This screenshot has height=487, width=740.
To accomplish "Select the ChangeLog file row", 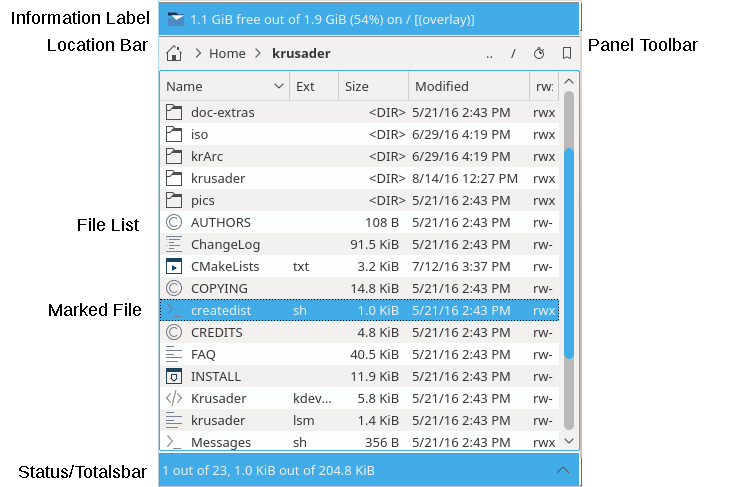I will 226,244.
